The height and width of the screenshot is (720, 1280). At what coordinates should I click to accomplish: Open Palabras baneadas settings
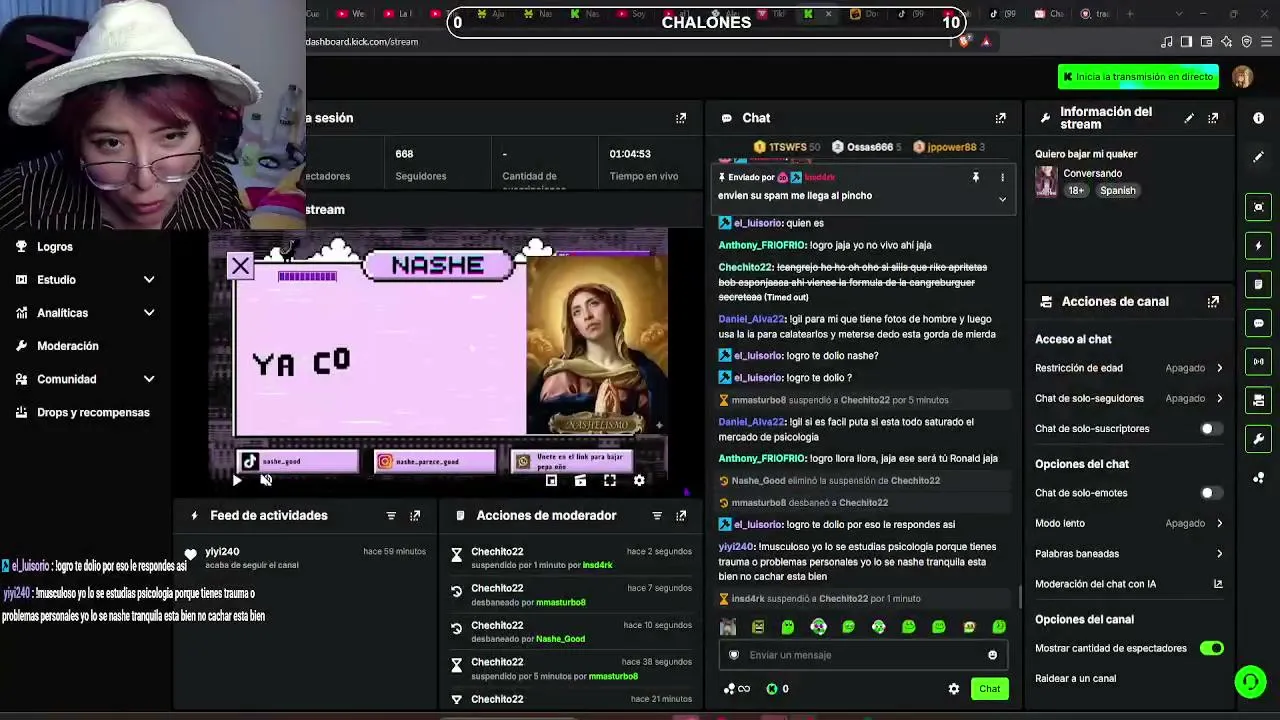click(1129, 554)
